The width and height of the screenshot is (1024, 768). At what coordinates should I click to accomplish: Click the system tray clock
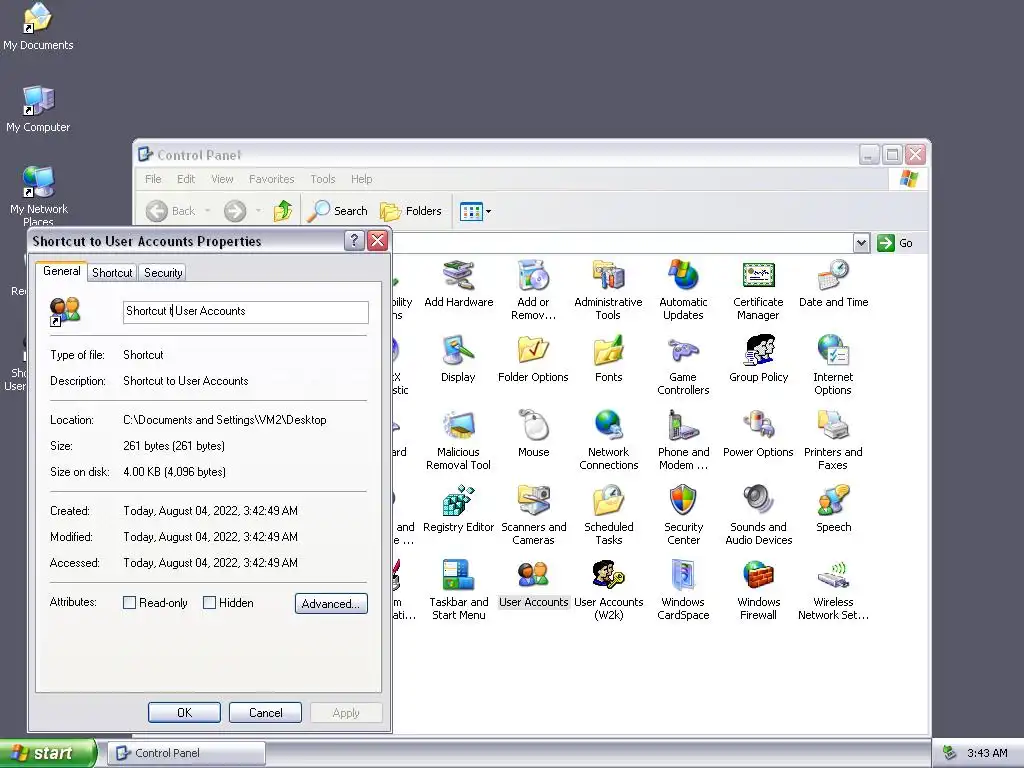pyautogui.click(x=987, y=753)
